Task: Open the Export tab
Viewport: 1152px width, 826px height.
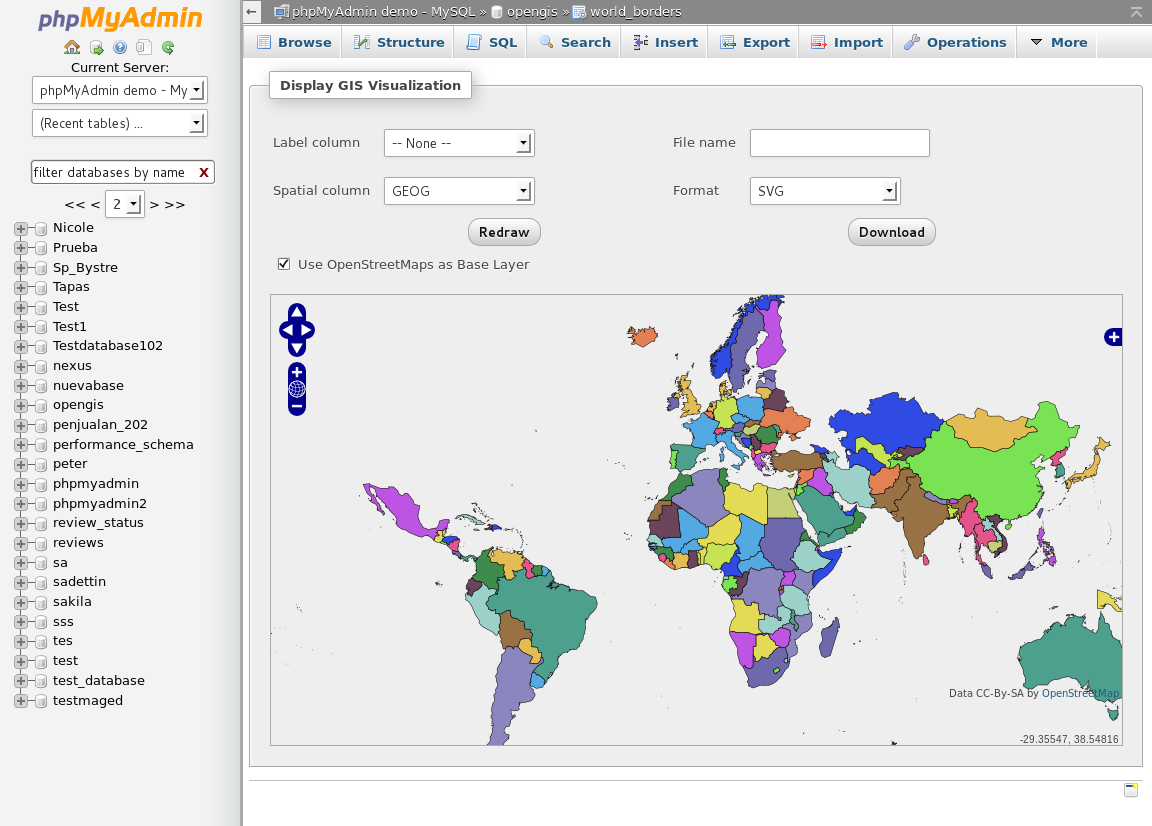Action: pyautogui.click(x=755, y=42)
